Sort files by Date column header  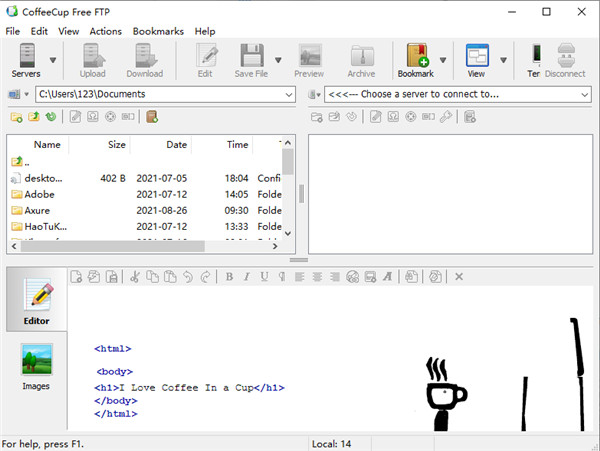[161, 145]
